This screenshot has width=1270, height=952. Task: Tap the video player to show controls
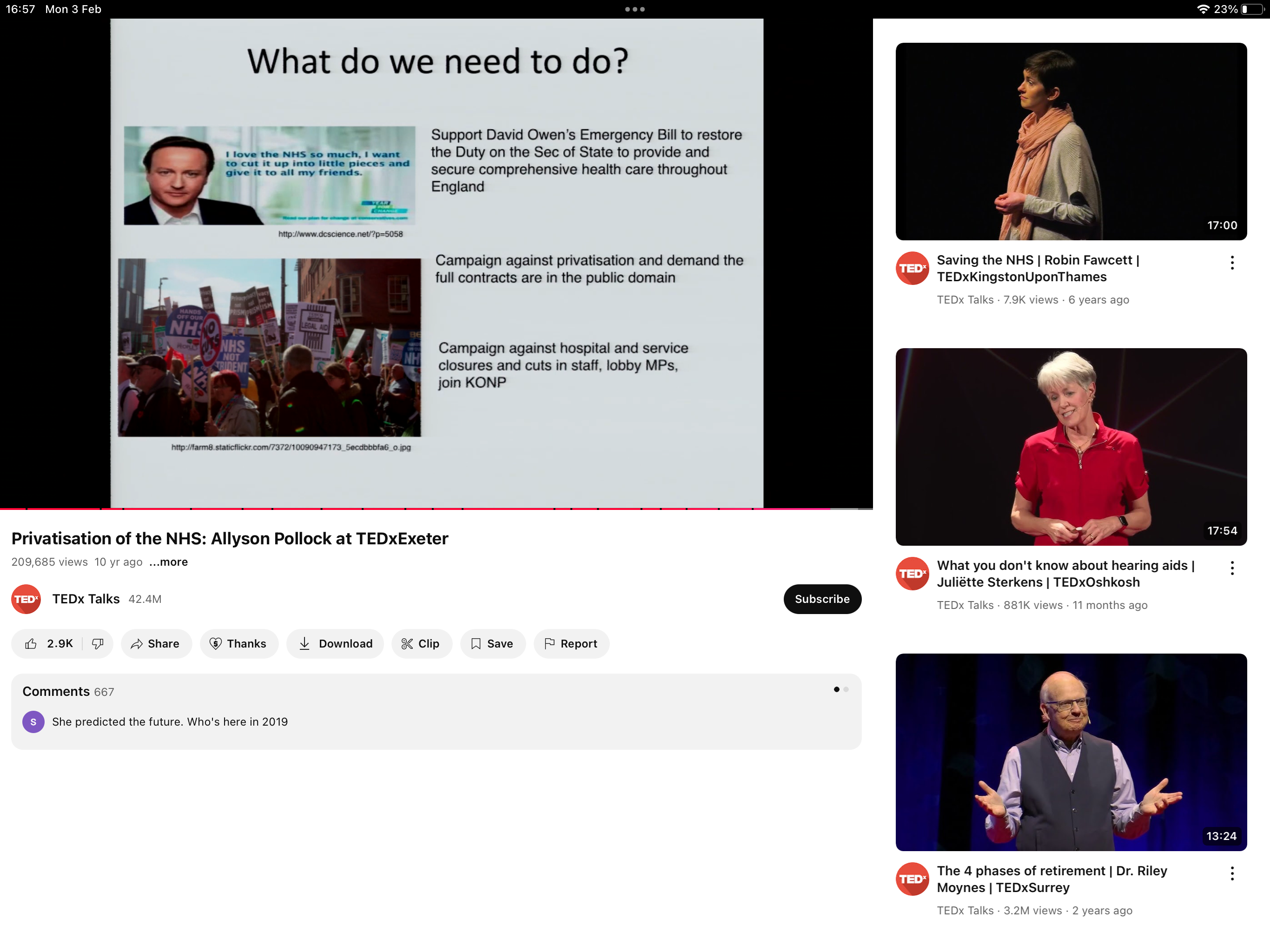tap(437, 263)
